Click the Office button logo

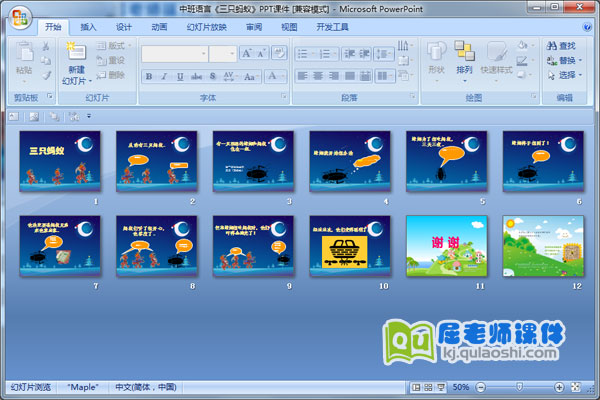point(20,18)
